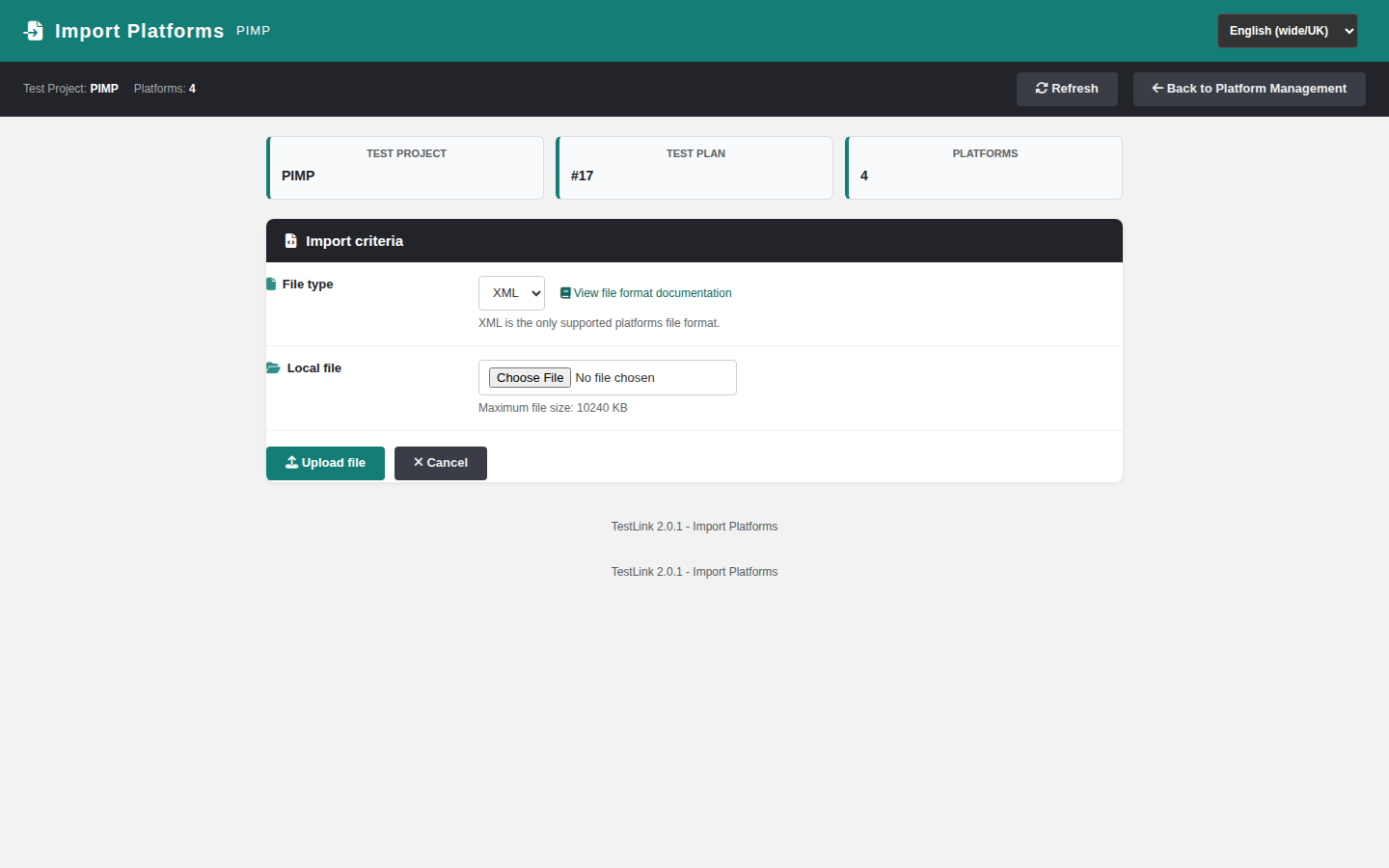This screenshot has height=868, width=1389.
Task: Click the 'Maximum file size: 10240 KB' hint
Action: [x=553, y=408]
